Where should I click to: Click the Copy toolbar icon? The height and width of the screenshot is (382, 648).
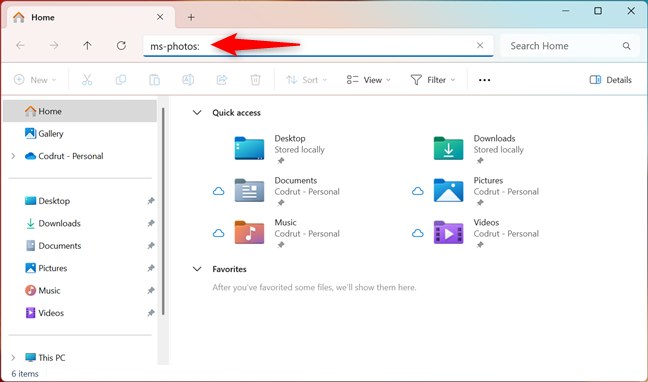tap(121, 80)
